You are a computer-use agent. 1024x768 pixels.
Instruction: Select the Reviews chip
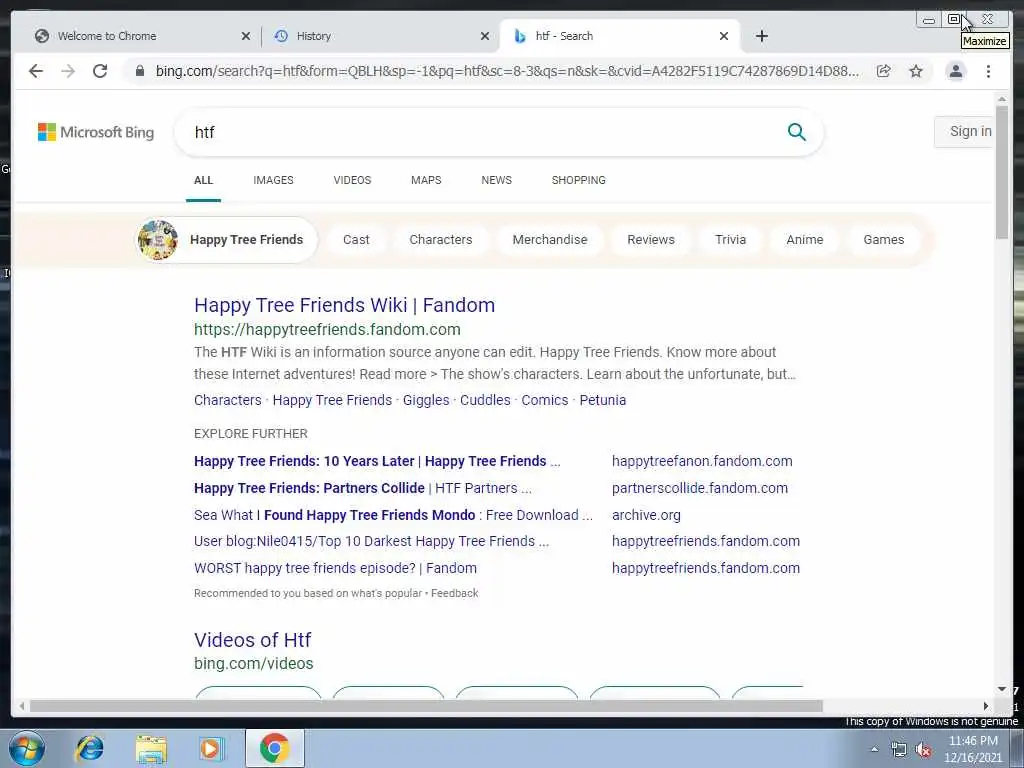[x=650, y=240]
